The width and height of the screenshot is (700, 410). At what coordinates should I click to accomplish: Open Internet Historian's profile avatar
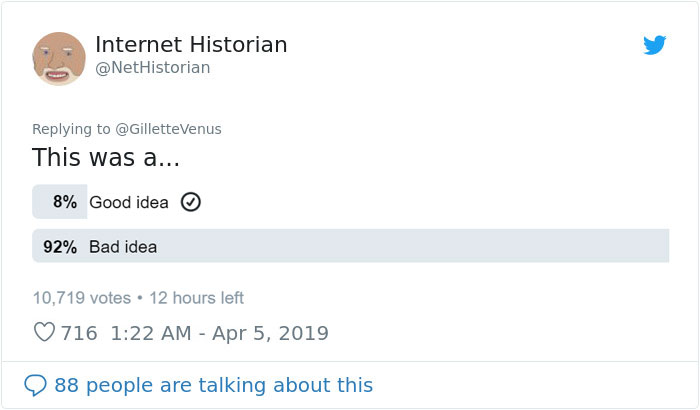pos(59,57)
